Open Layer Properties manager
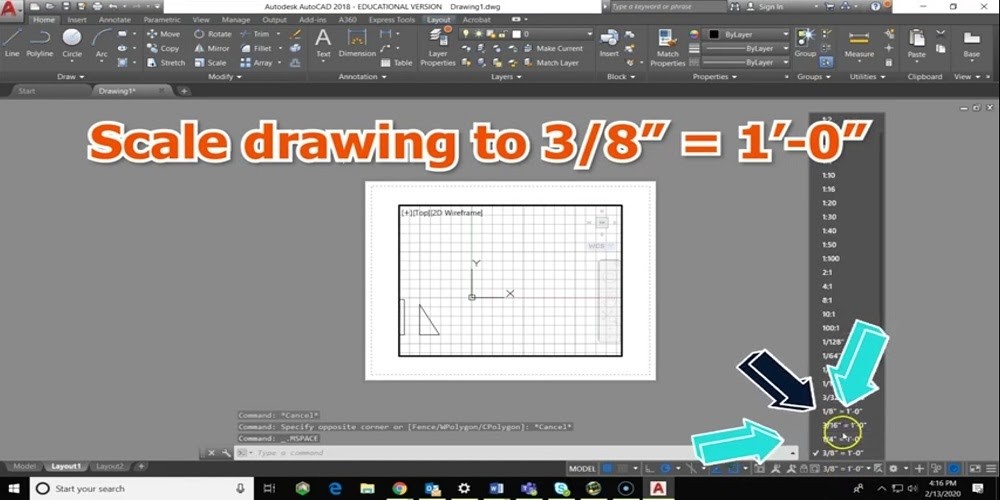 click(x=437, y=50)
